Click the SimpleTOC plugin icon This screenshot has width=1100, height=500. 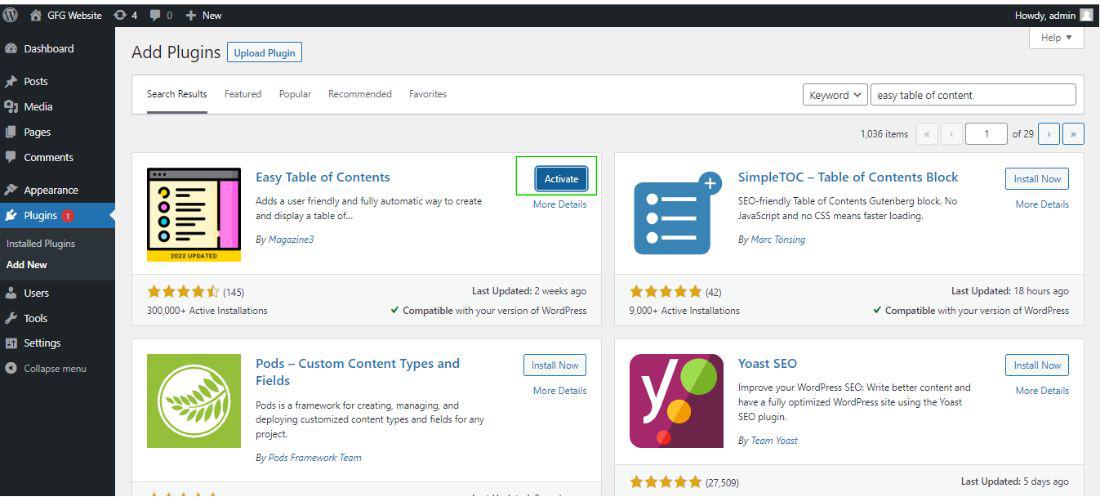coord(676,214)
